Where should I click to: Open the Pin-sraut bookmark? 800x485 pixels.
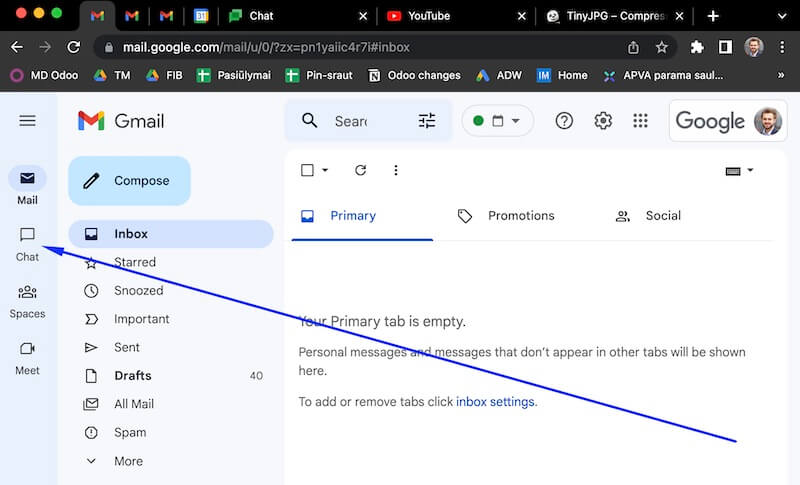pos(319,75)
